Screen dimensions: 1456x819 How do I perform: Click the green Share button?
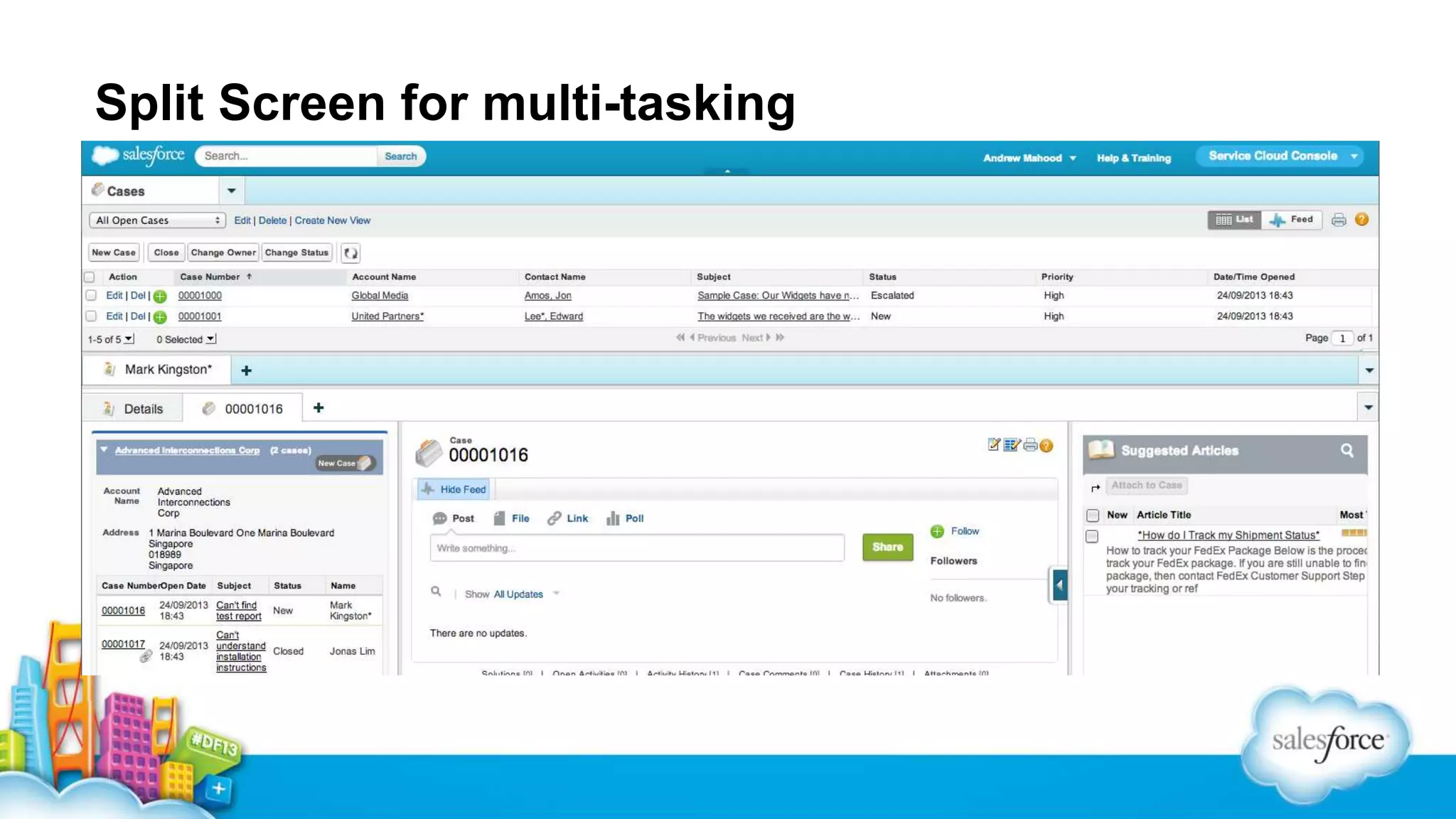[x=887, y=547]
